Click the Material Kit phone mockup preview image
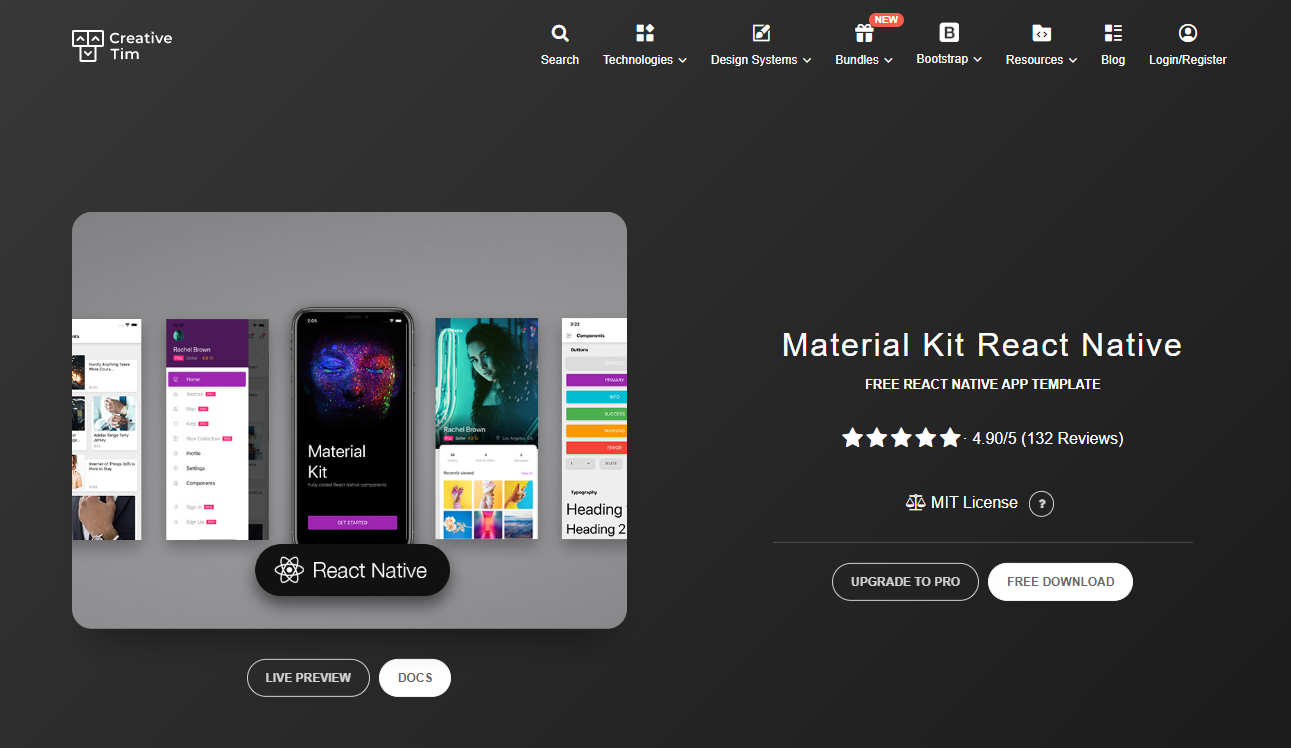The width and height of the screenshot is (1291, 748). click(x=349, y=420)
